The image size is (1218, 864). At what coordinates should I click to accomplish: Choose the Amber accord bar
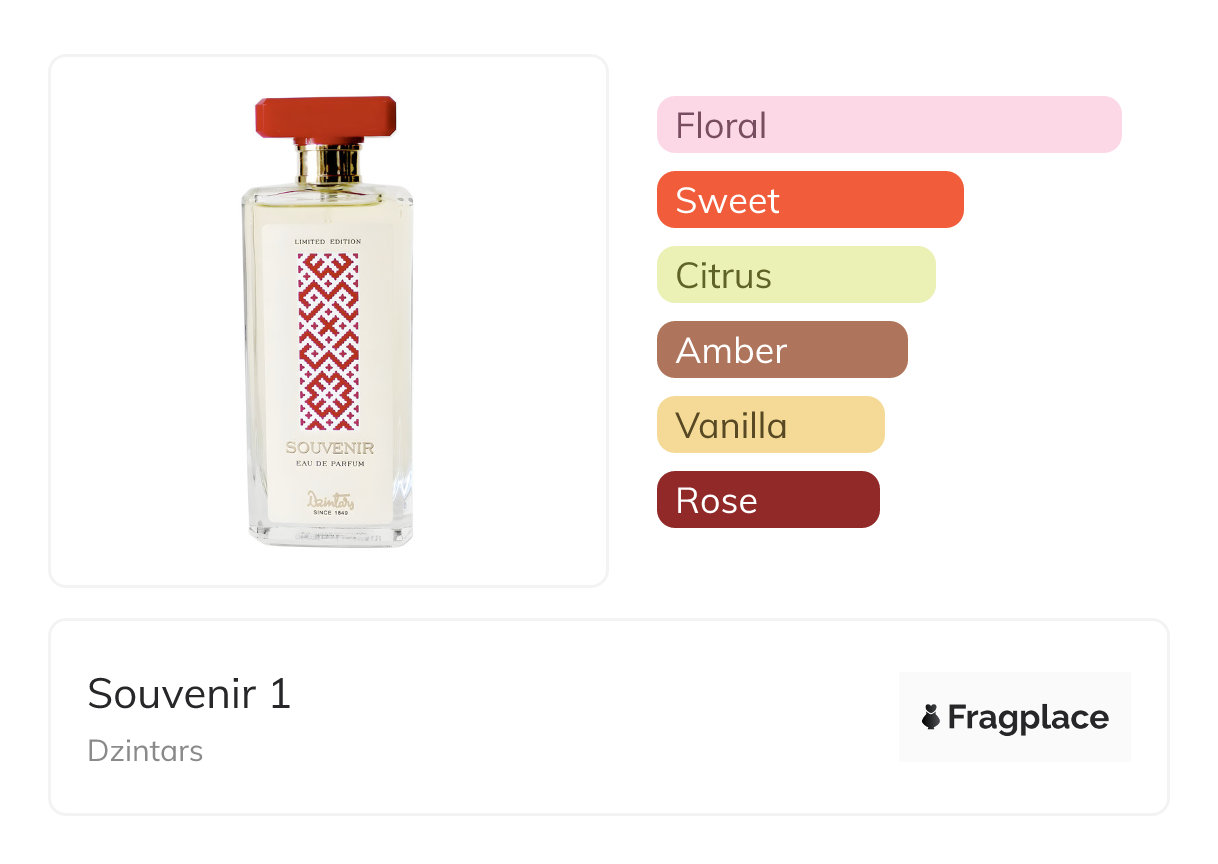[781, 350]
